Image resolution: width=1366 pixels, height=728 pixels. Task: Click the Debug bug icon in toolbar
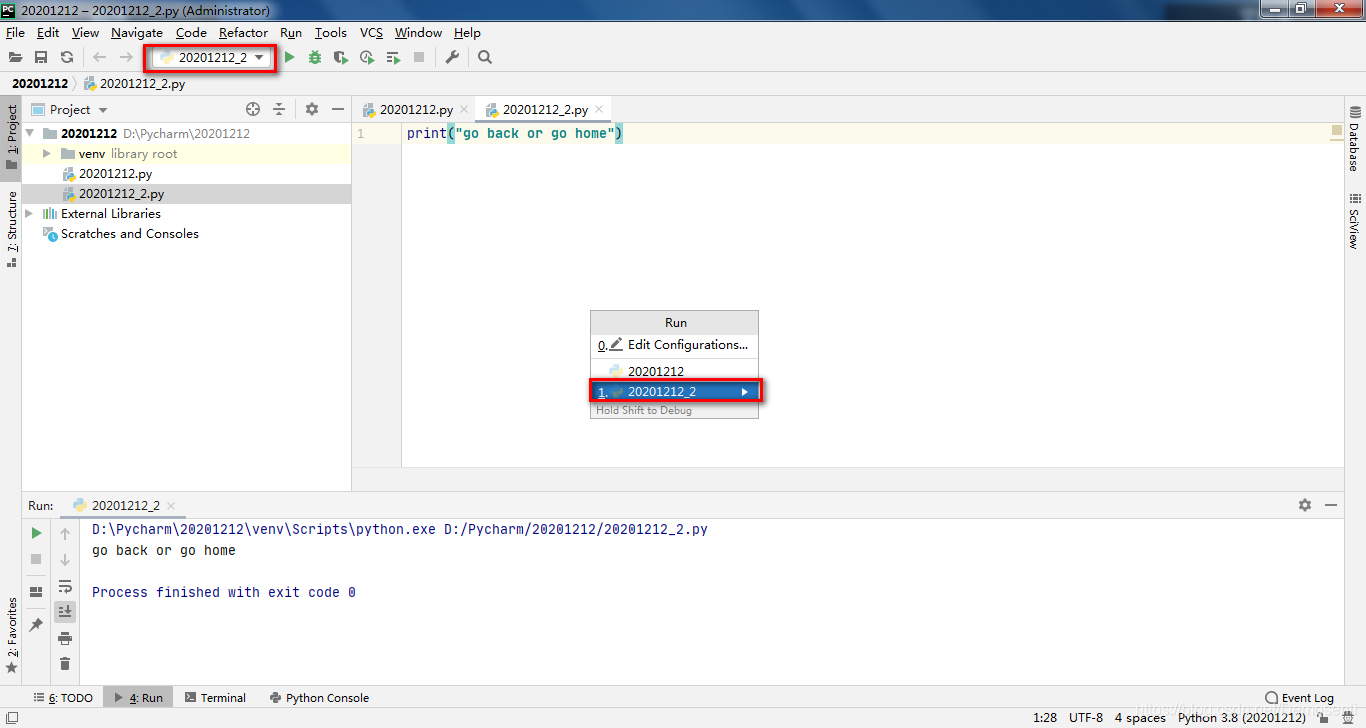pyautogui.click(x=315, y=57)
